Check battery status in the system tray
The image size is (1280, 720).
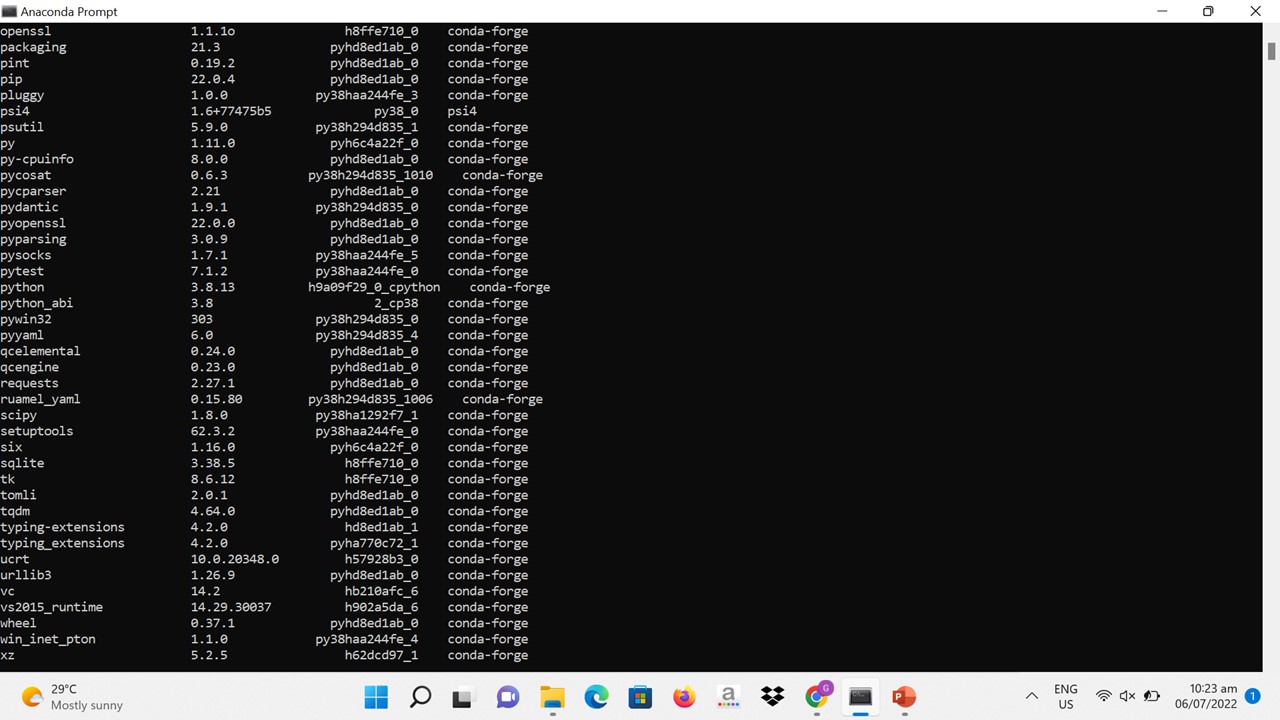[x=1152, y=697]
